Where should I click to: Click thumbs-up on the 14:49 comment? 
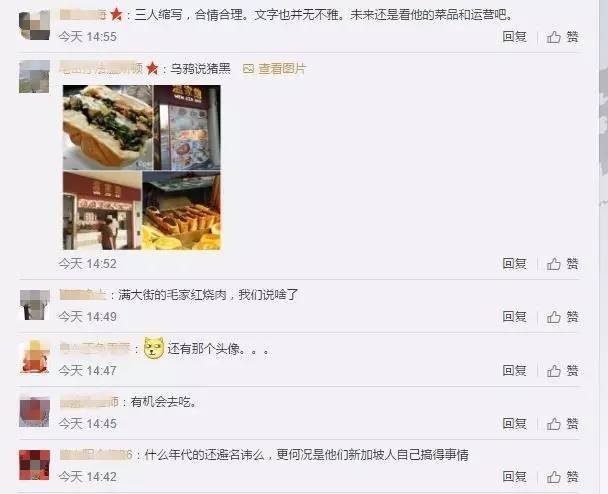click(562, 317)
